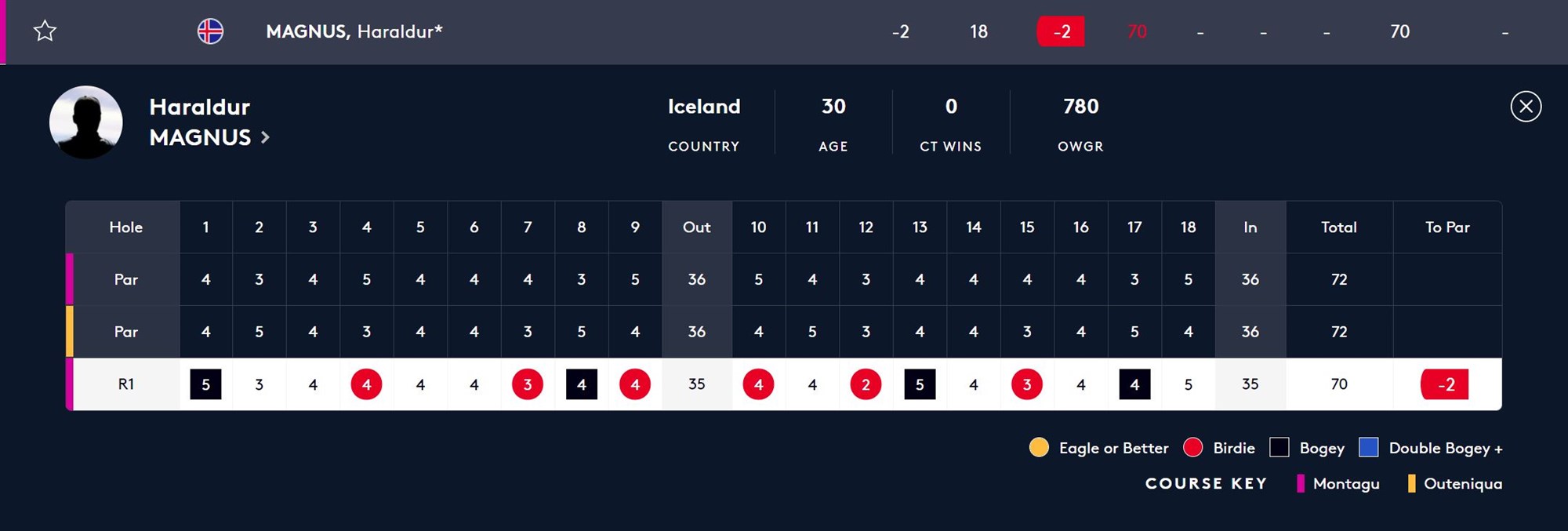1568x531 pixels.
Task: Click the To Par column header
Action: click(x=1447, y=227)
